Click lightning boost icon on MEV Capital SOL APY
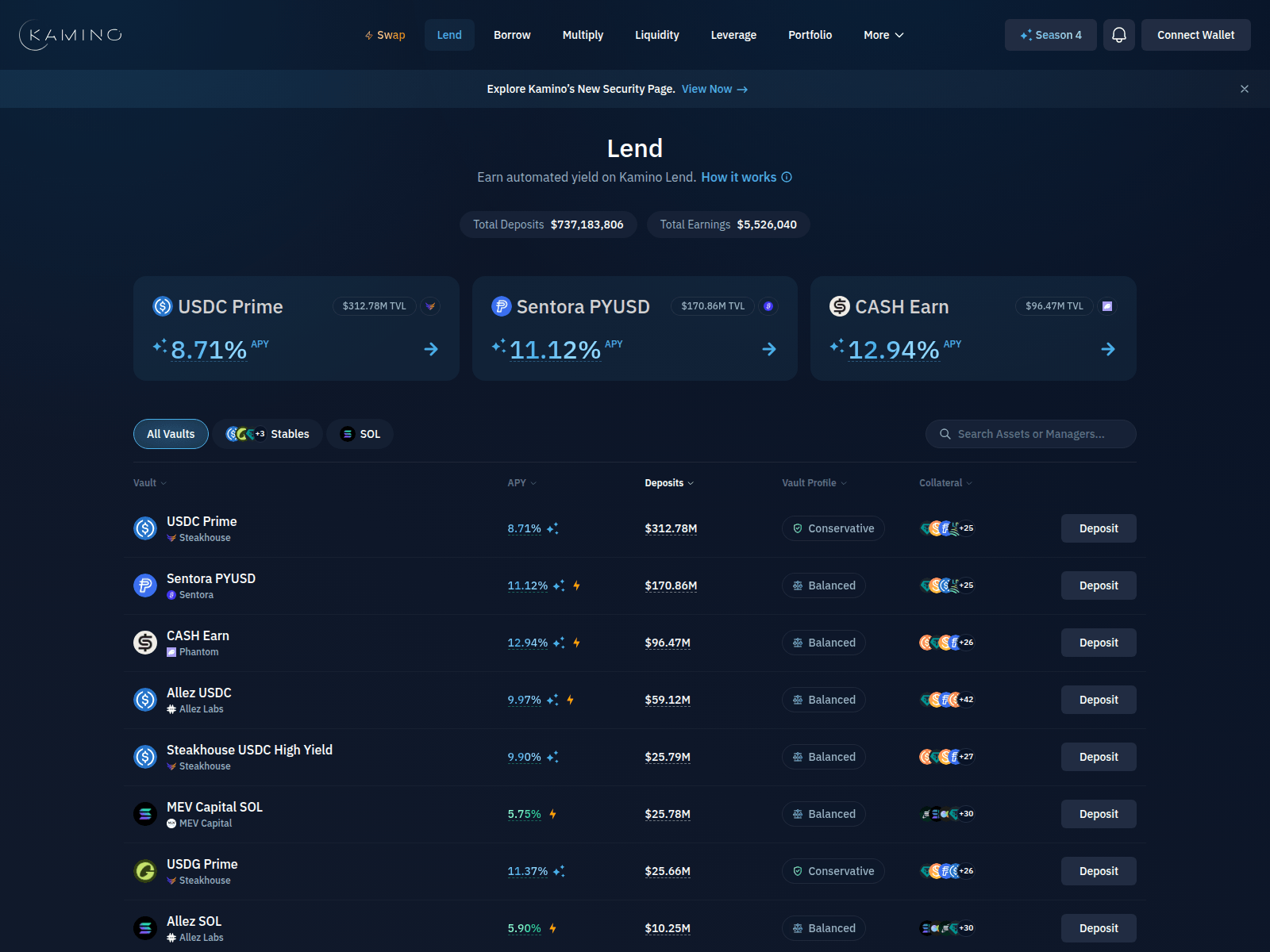 tap(553, 814)
